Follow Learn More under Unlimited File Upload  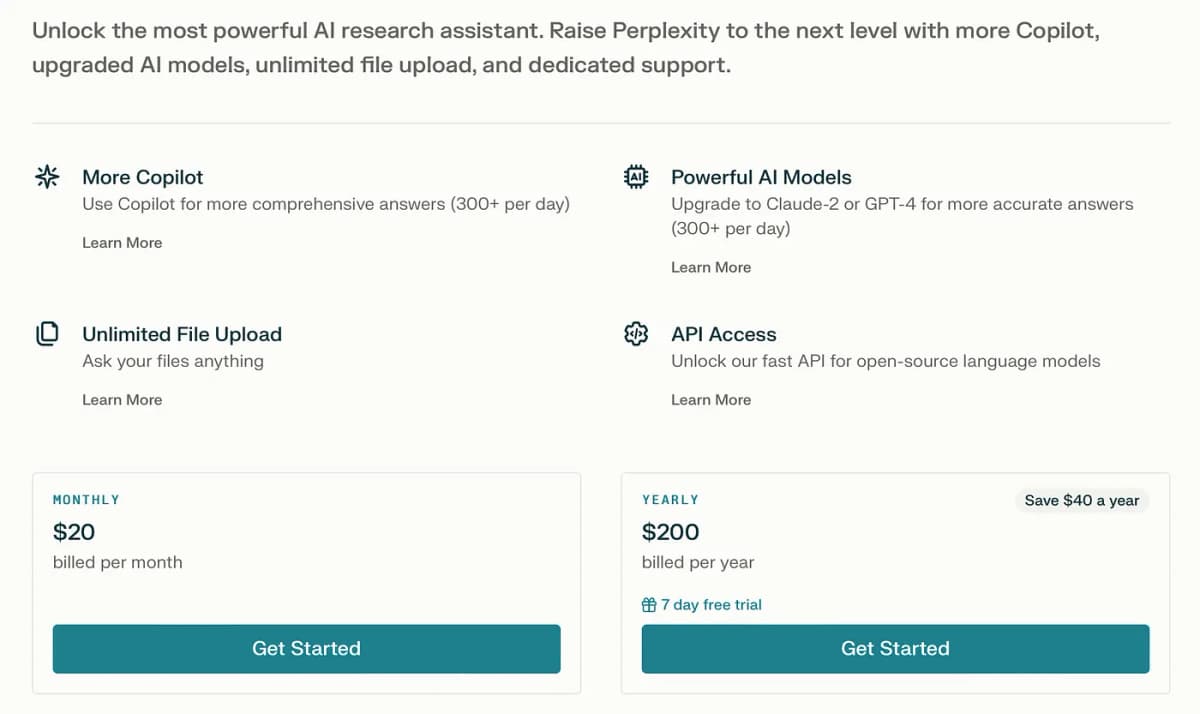pos(122,400)
